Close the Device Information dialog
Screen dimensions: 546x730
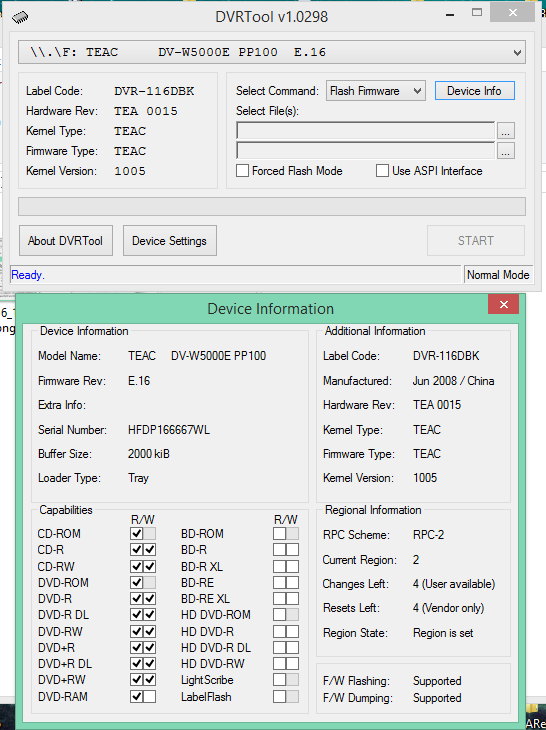[x=503, y=304]
